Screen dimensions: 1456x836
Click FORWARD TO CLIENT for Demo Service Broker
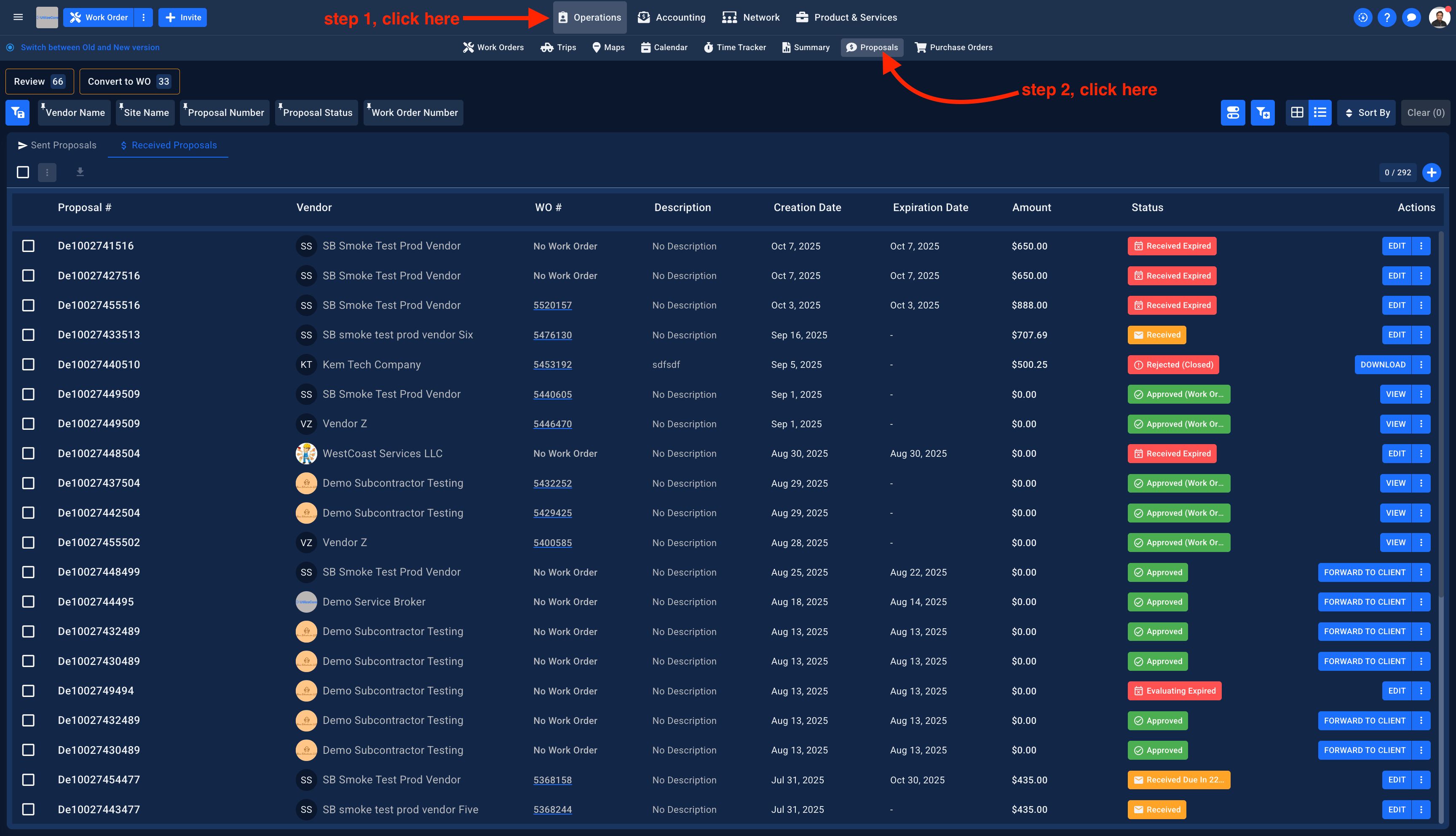(1364, 602)
